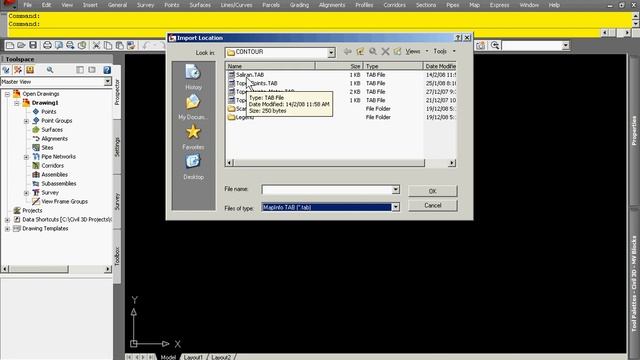Click the Toolspace magnifier search icon

pos(50,70)
